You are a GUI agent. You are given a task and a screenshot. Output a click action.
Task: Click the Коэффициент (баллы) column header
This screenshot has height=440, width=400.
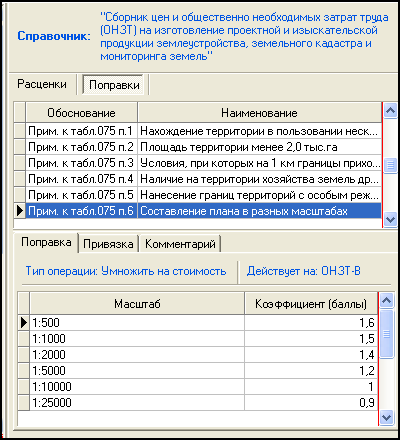click(x=311, y=303)
